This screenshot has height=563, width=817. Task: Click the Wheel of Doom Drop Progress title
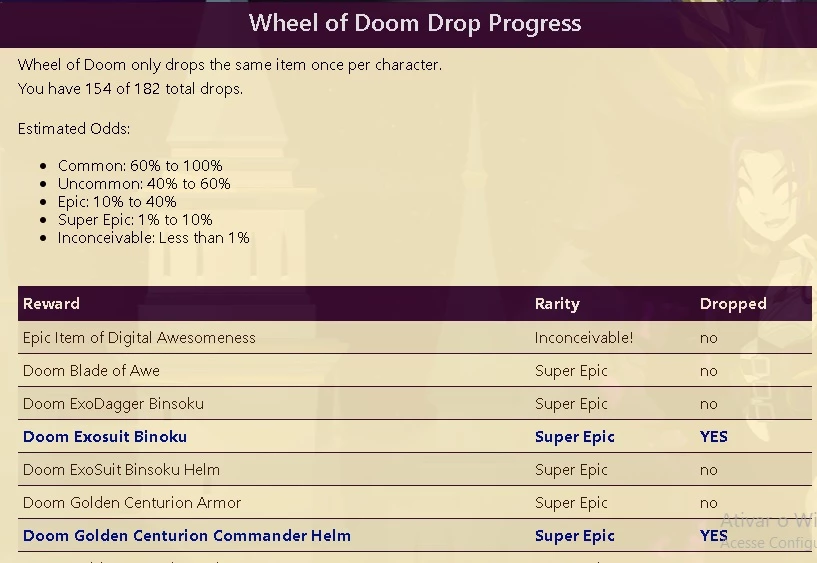[415, 23]
